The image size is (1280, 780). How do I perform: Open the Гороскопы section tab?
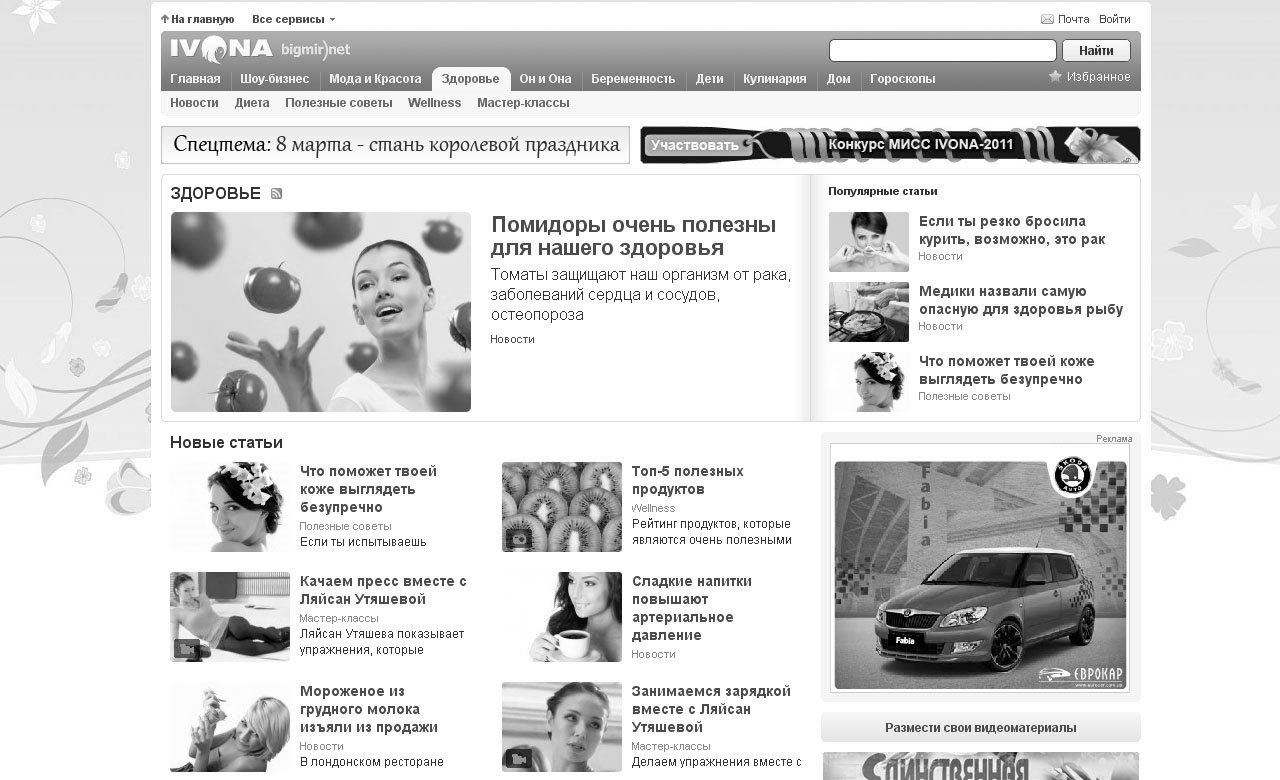(x=902, y=79)
